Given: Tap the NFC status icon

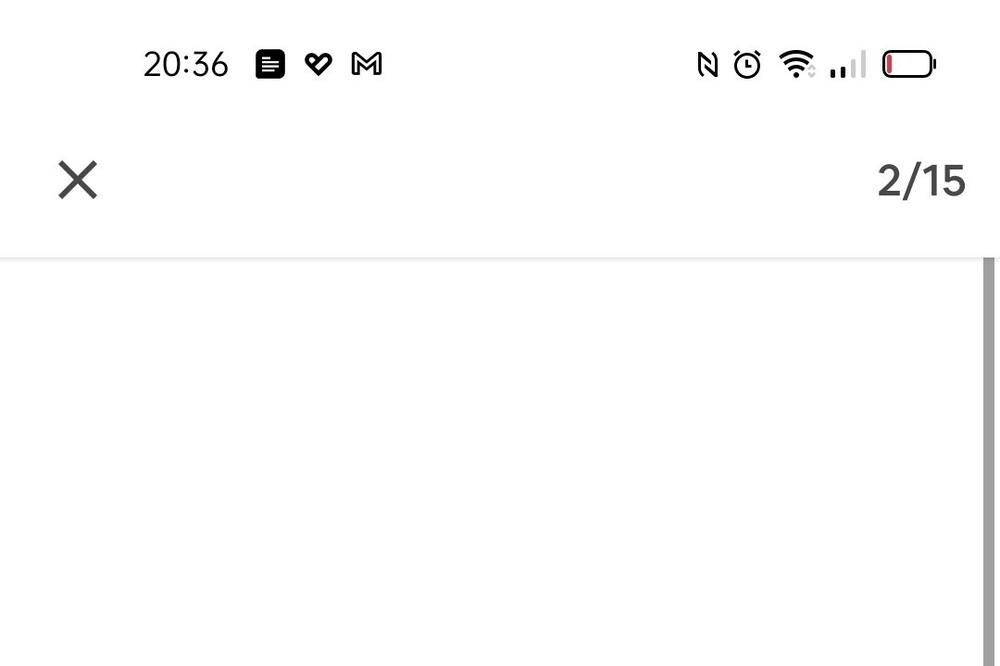Looking at the screenshot, I should [x=707, y=65].
